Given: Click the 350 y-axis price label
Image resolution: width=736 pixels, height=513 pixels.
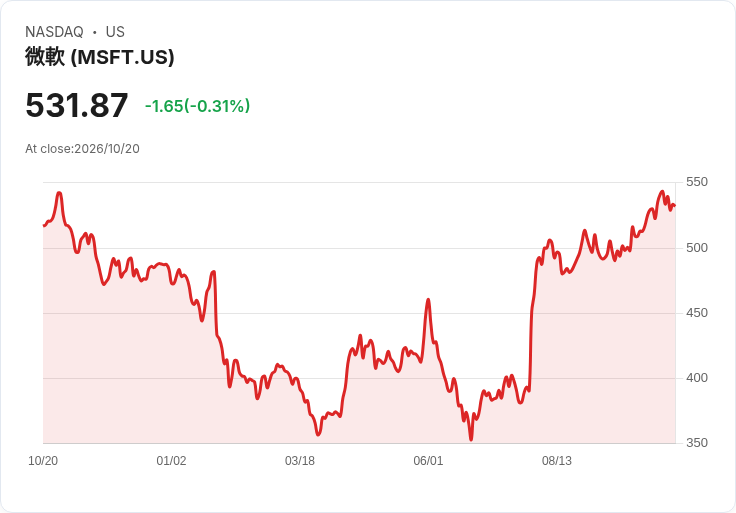Looking at the screenshot, I should [x=697, y=443].
